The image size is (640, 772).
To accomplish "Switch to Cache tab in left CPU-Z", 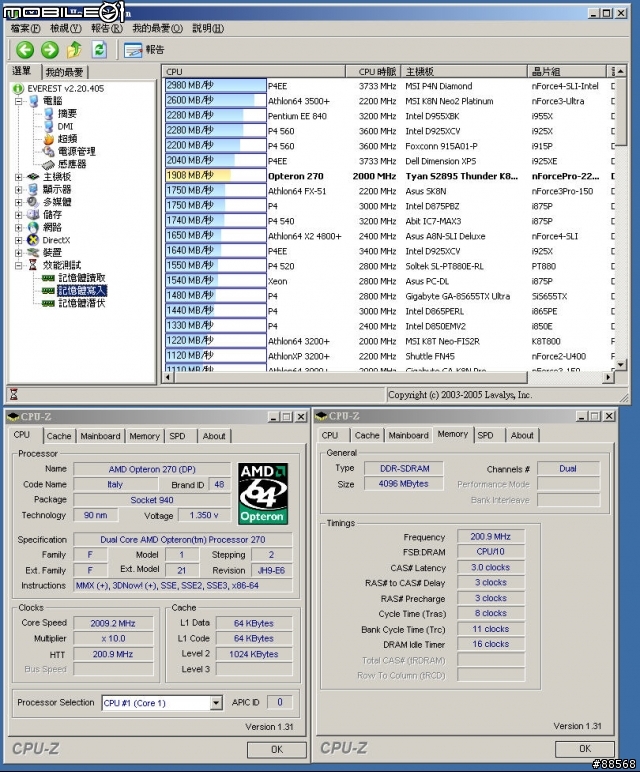I will [59, 436].
